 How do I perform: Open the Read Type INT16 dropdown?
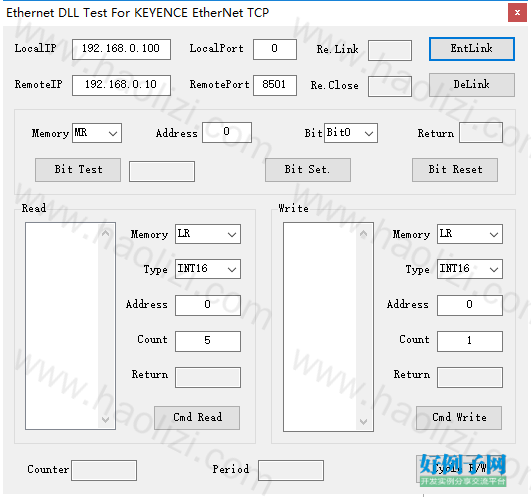tap(208, 269)
